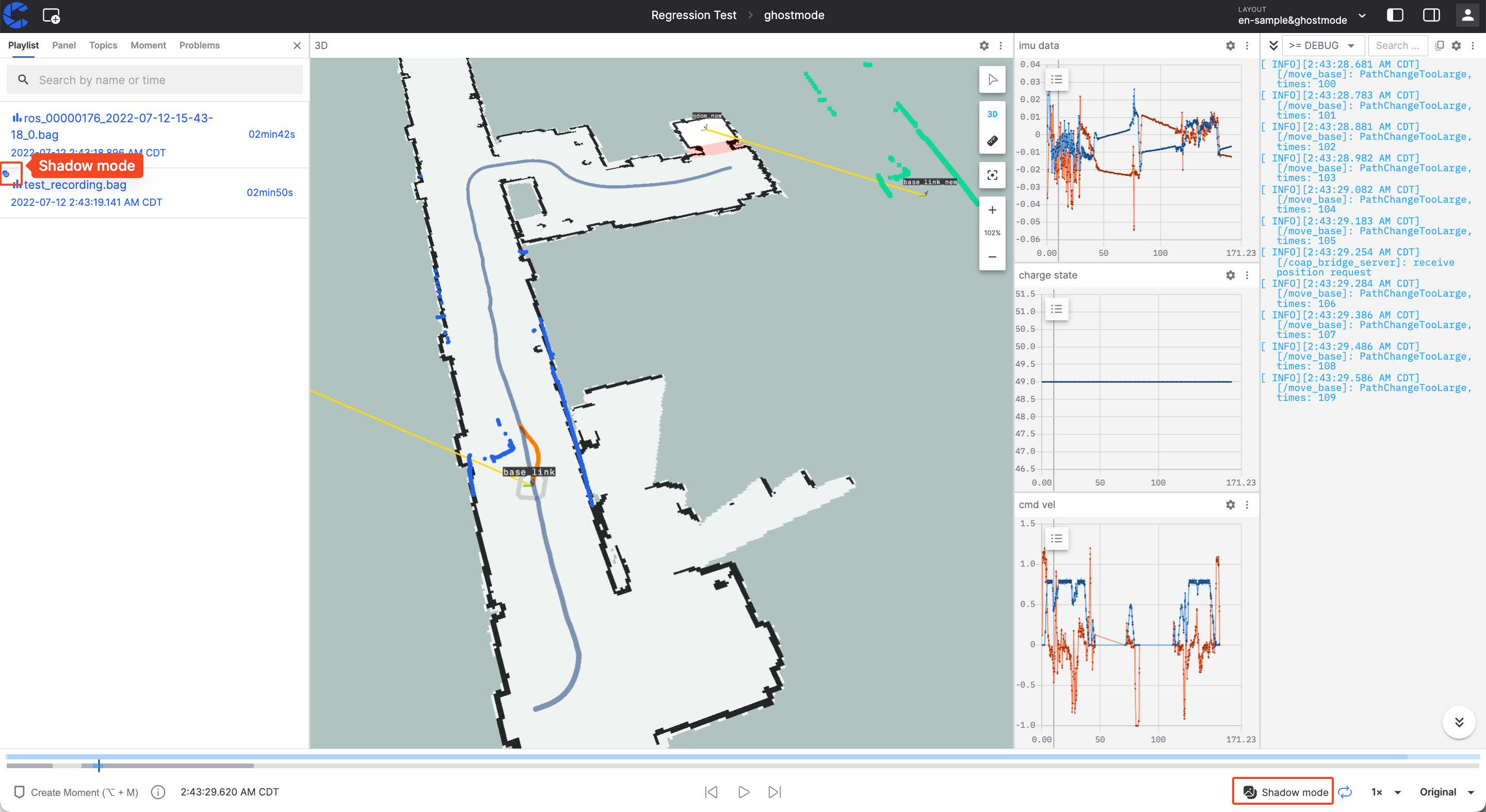Viewport: 1486px width, 812px height.
Task: Toggle shadow mode icon beside test_recording.bag
Action: [6, 173]
